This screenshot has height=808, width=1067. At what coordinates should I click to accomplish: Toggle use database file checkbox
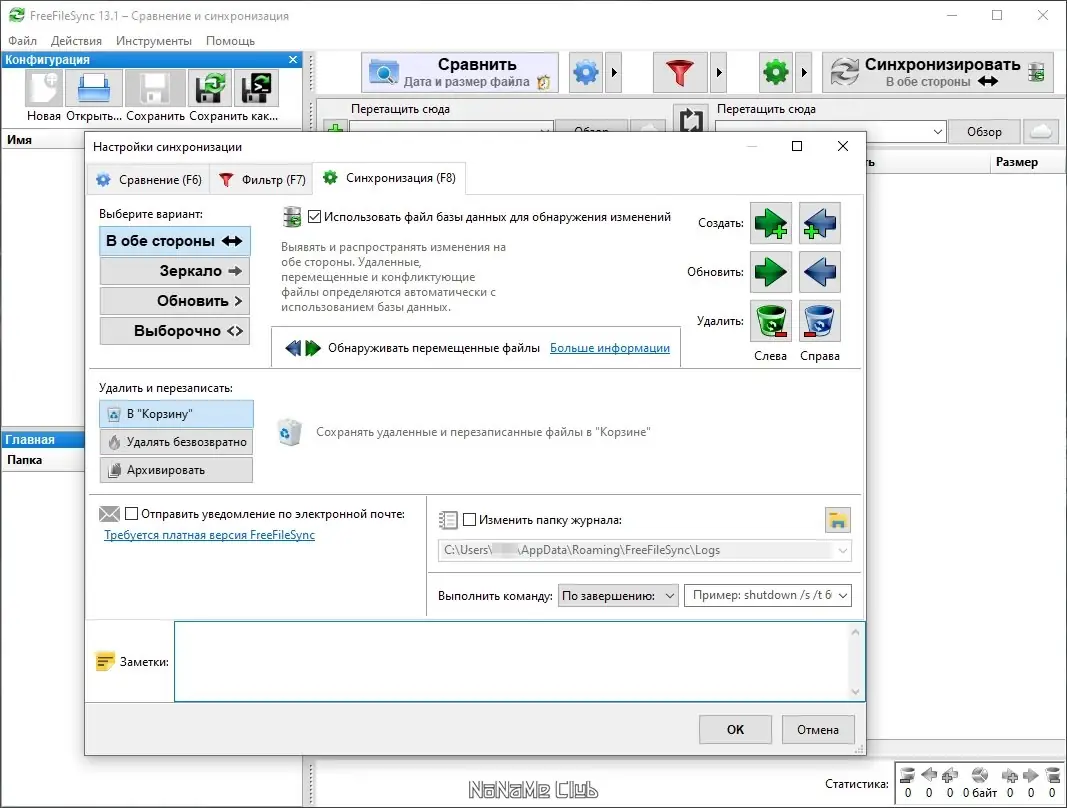(x=314, y=216)
